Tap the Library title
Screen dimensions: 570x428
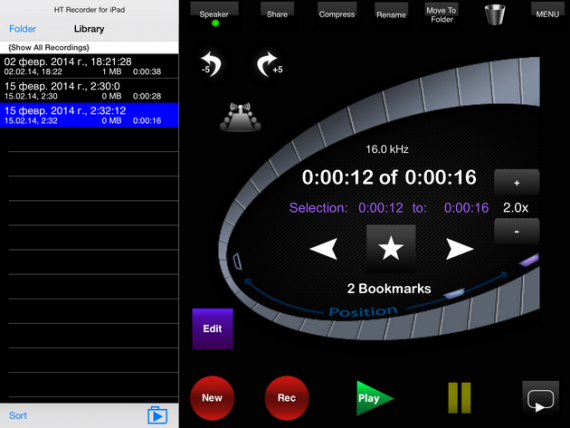(x=89, y=29)
